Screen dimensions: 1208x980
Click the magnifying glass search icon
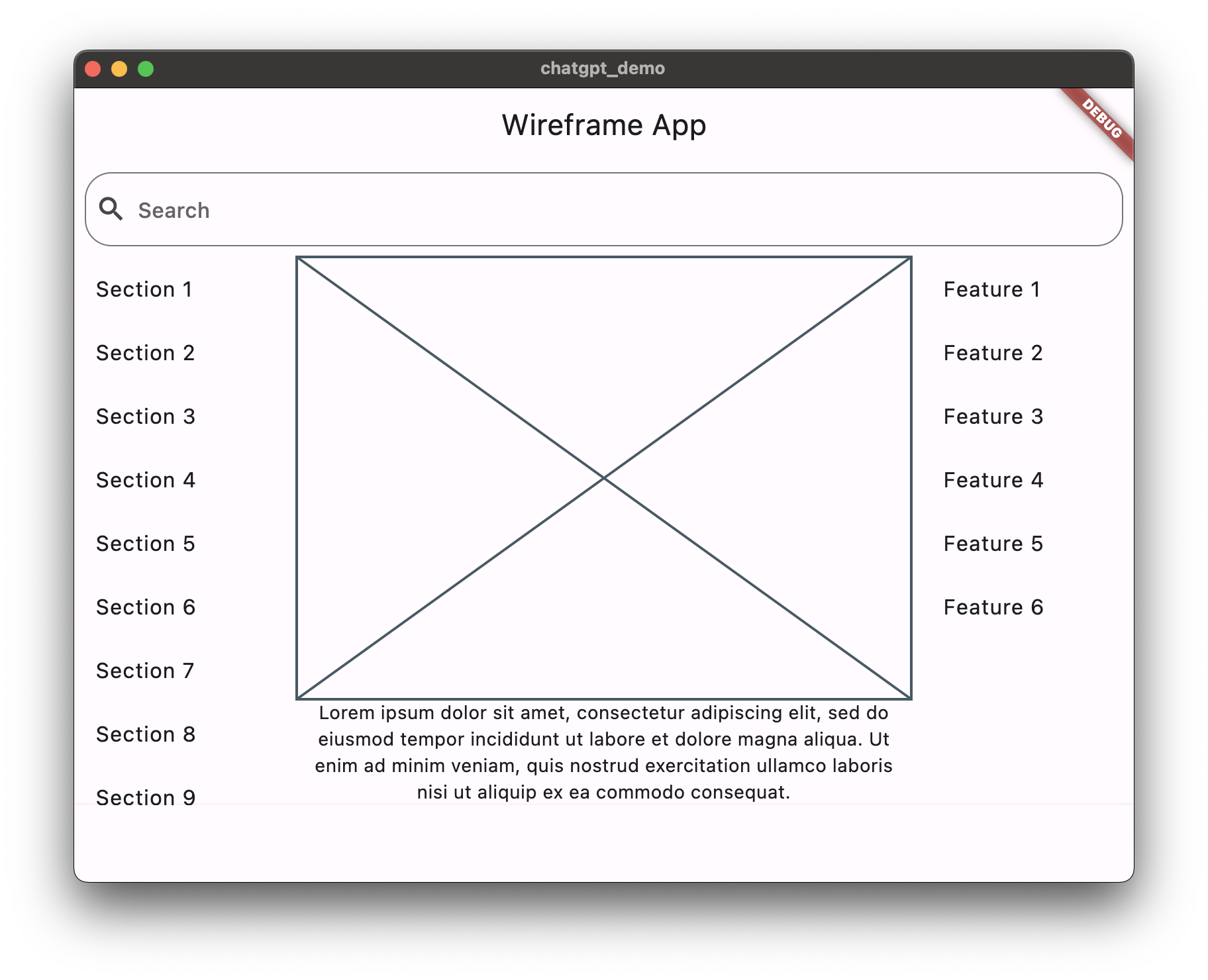point(111,209)
